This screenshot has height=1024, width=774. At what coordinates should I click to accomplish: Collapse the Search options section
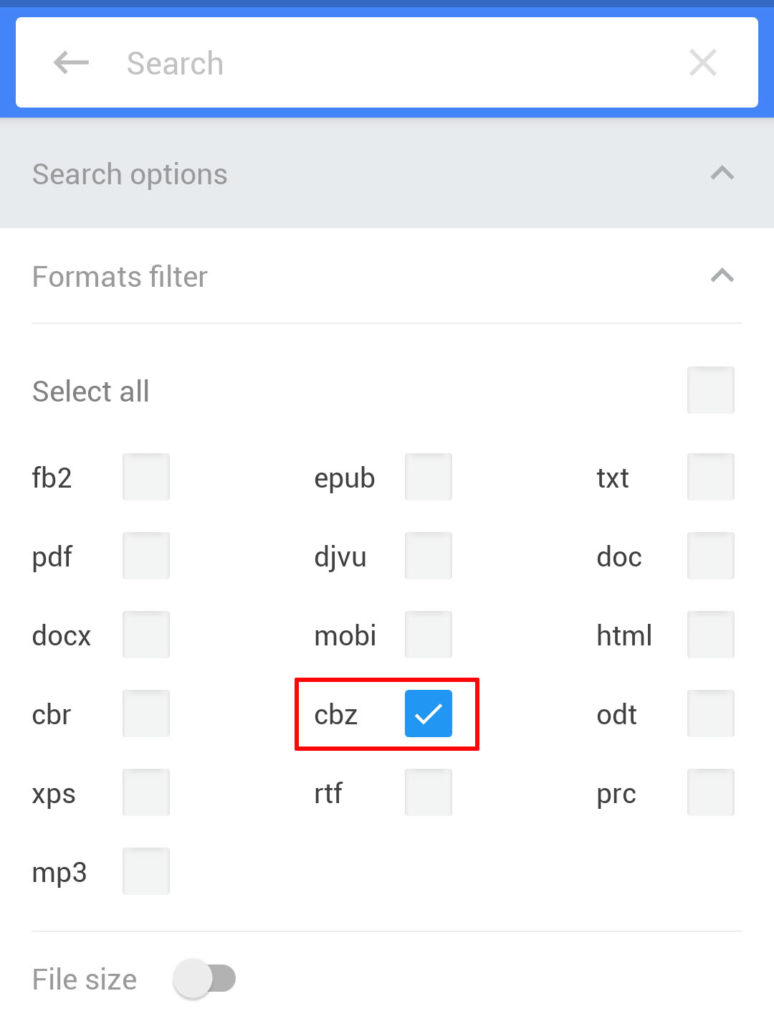pos(722,173)
